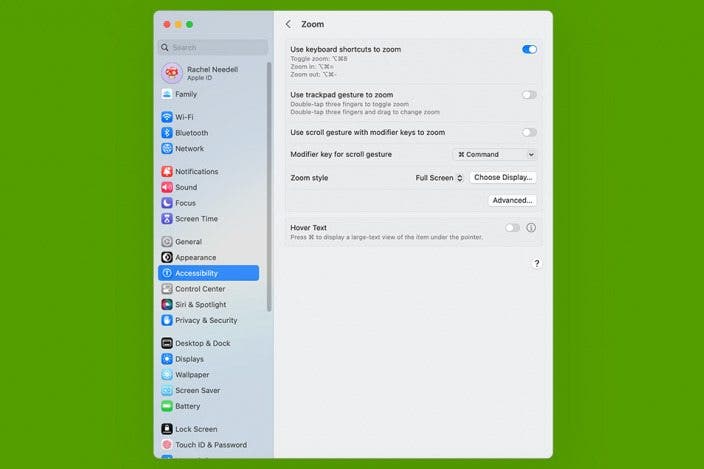Turn on scroll gesture with modifier keys
Viewport: 704px width, 469px height.
529,132
